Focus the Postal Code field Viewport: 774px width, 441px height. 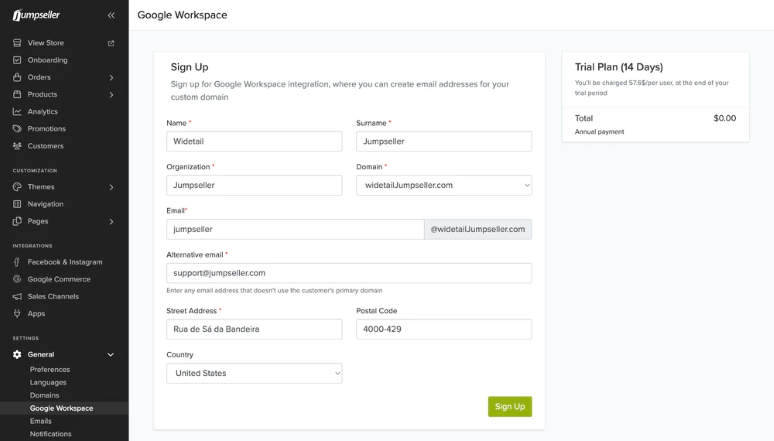pos(443,329)
